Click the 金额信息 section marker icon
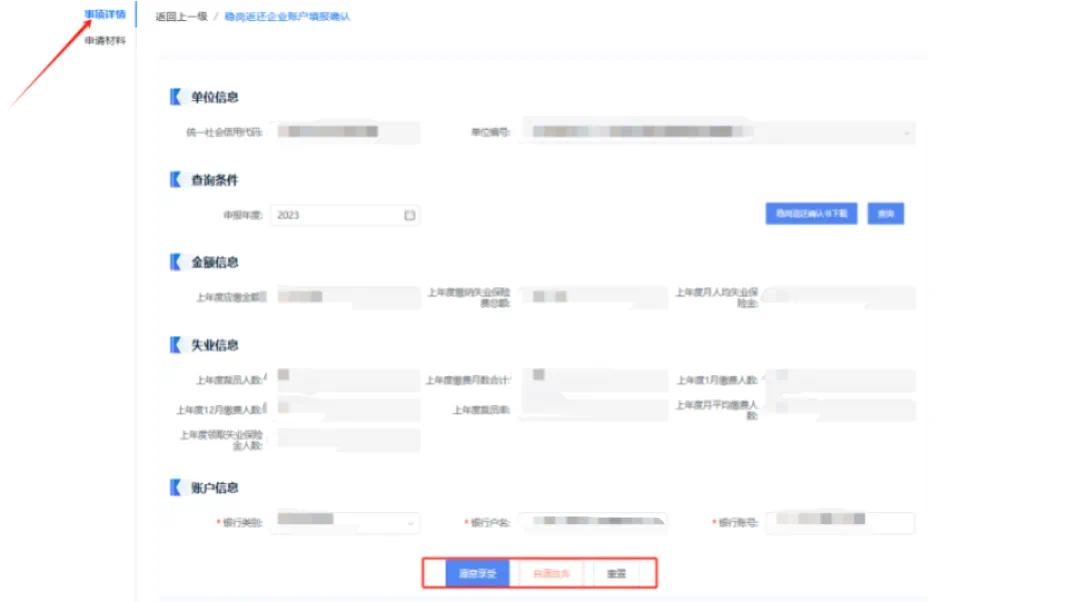1080x602 pixels. point(176,262)
